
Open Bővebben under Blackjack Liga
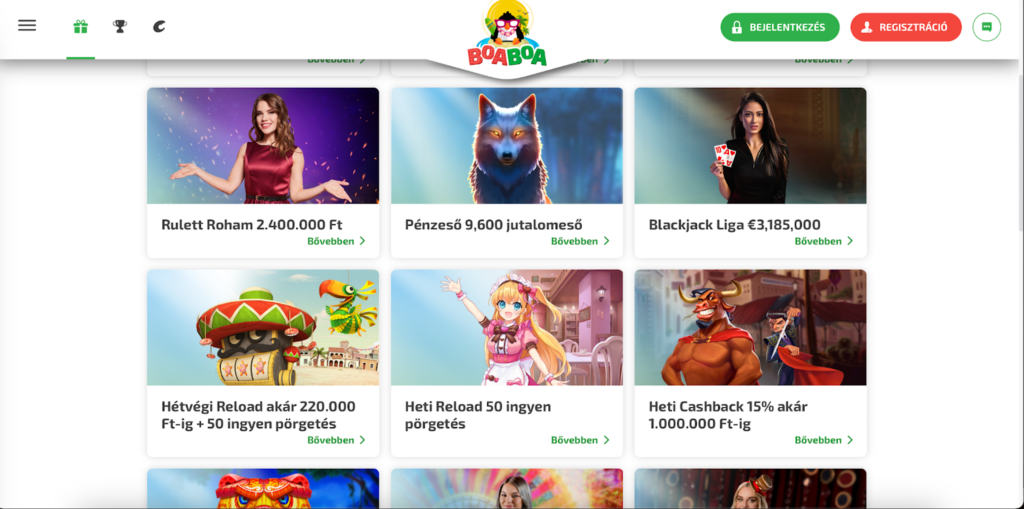(824, 241)
